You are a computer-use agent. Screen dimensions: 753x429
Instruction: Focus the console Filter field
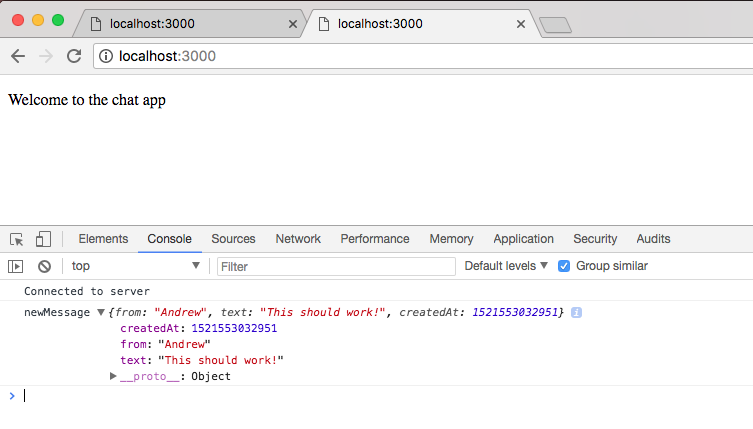coord(336,266)
